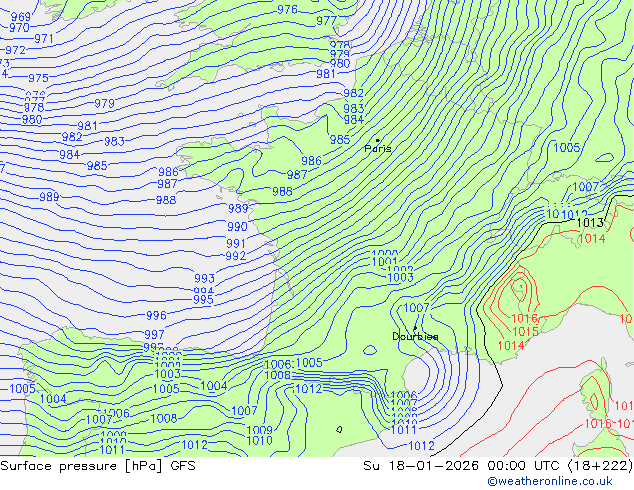Click the weatheronline.co.uk copyright link
Viewport: 634px width, 490px height.
pos(550,481)
